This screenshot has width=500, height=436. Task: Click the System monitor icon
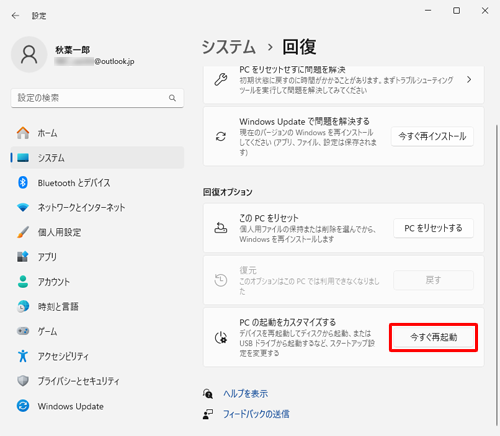point(23,158)
